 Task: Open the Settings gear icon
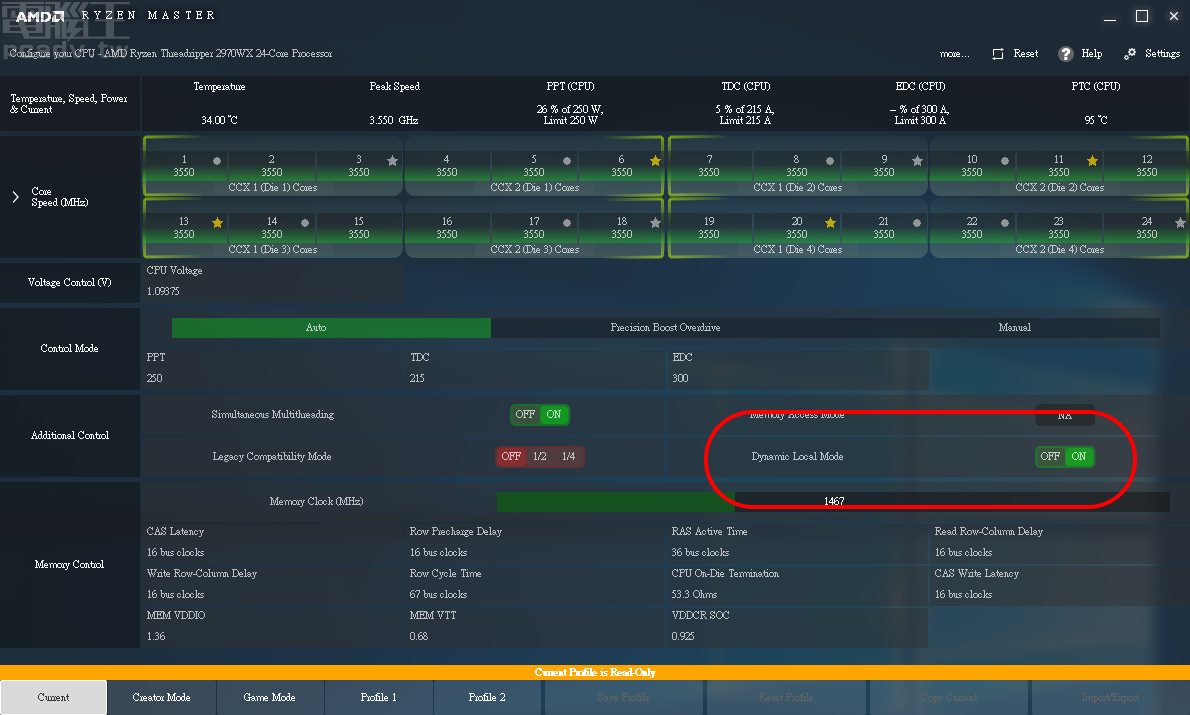(x=1130, y=54)
